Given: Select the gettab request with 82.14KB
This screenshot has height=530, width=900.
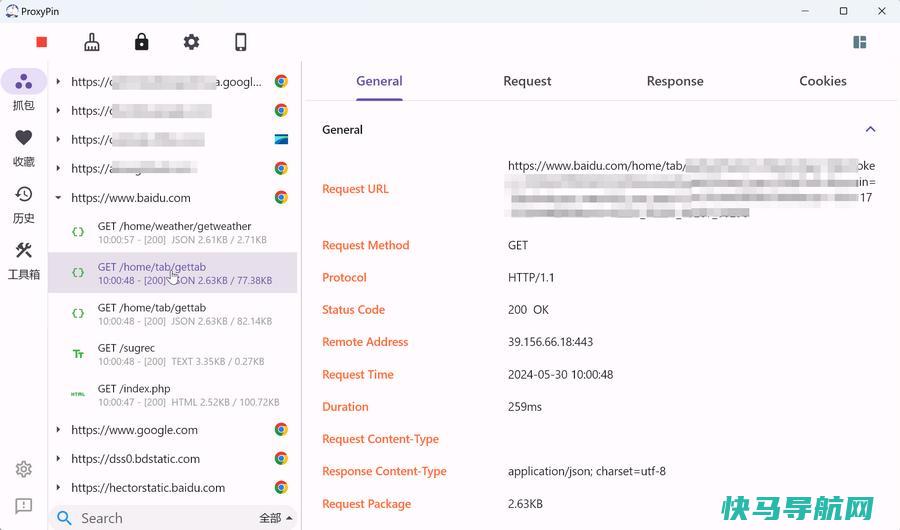Looking at the screenshot, I should click(x=172, y=314).
